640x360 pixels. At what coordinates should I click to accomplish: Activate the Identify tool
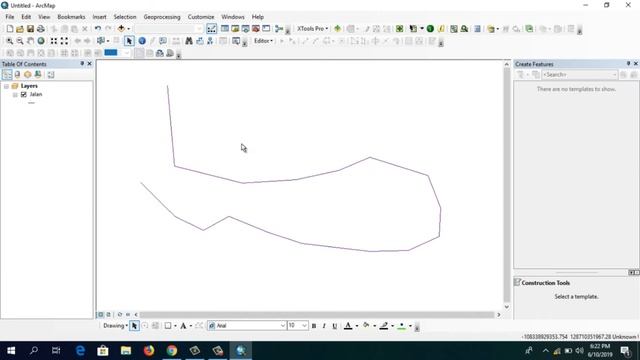142,41
